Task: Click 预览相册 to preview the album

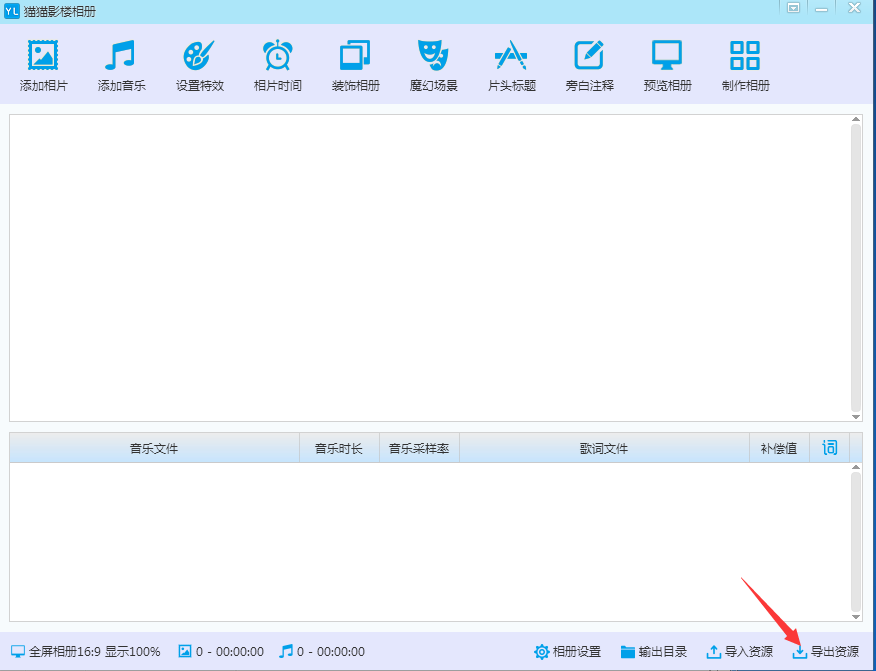Action: click(666, 63)
